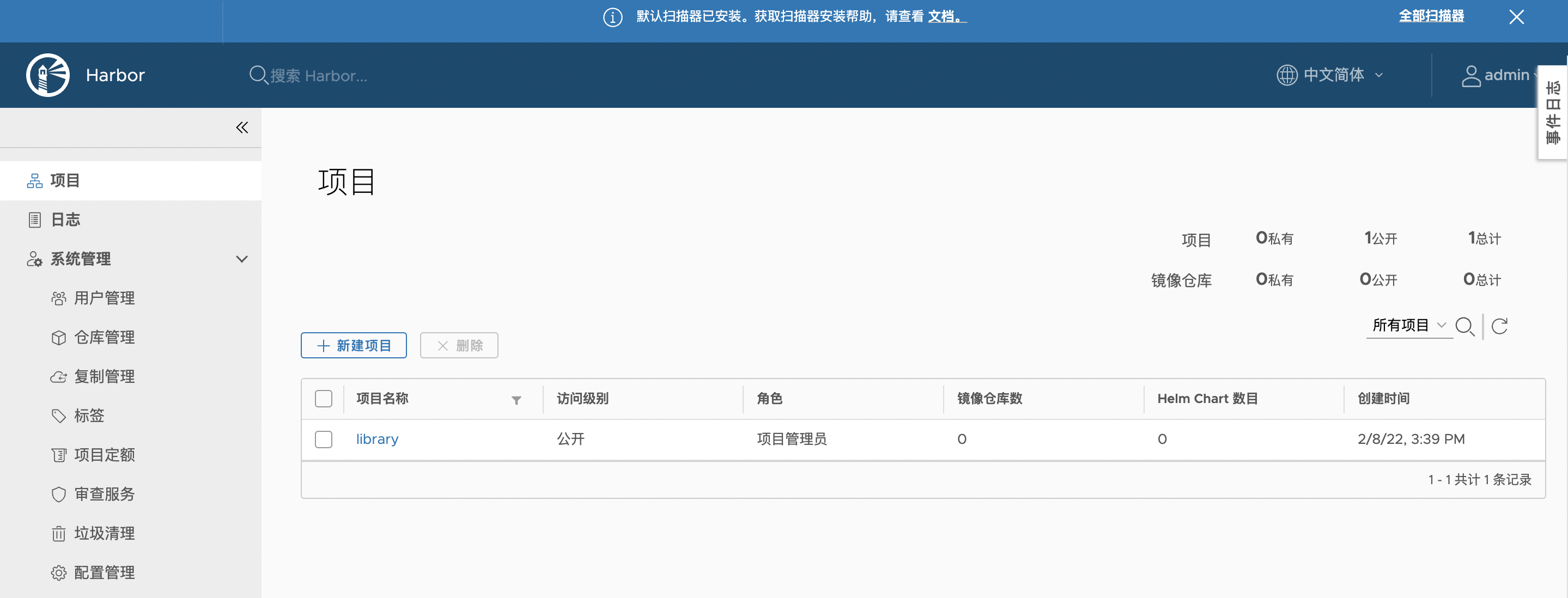The image size is (1568, 598).
Task: Click the admin user avatar icon
Action: [x=1470, y=76]
